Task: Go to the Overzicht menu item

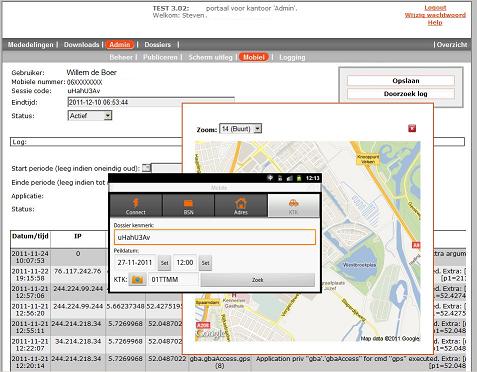Action: (452, 45)
